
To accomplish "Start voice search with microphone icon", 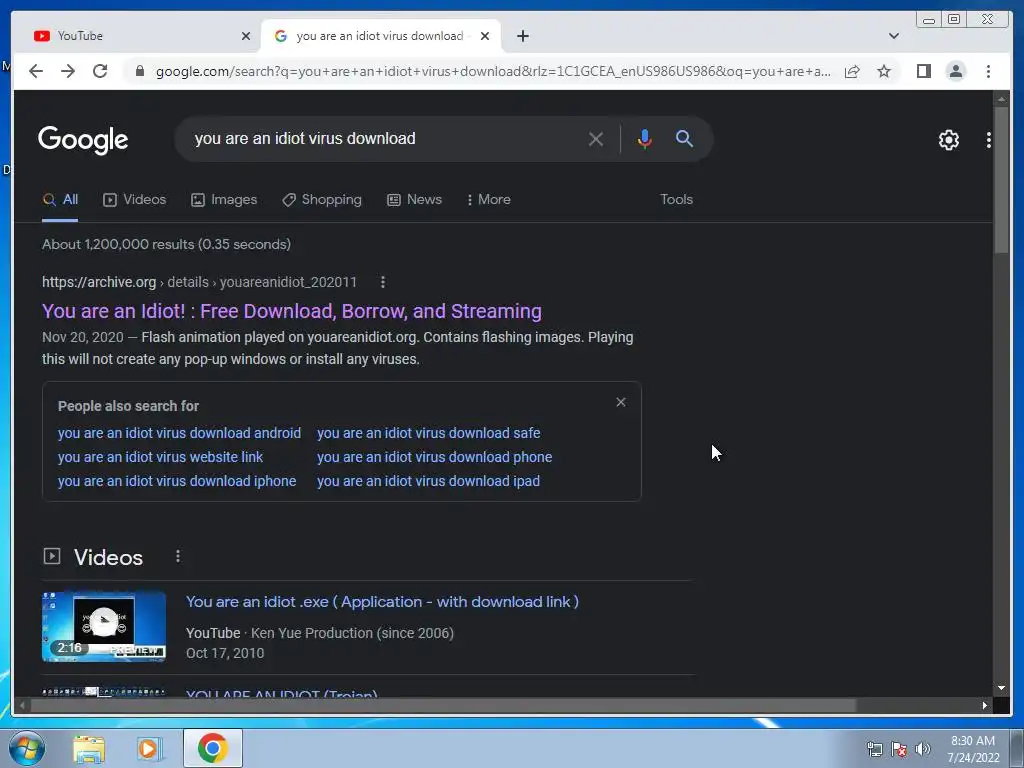I will click(645, 139).
